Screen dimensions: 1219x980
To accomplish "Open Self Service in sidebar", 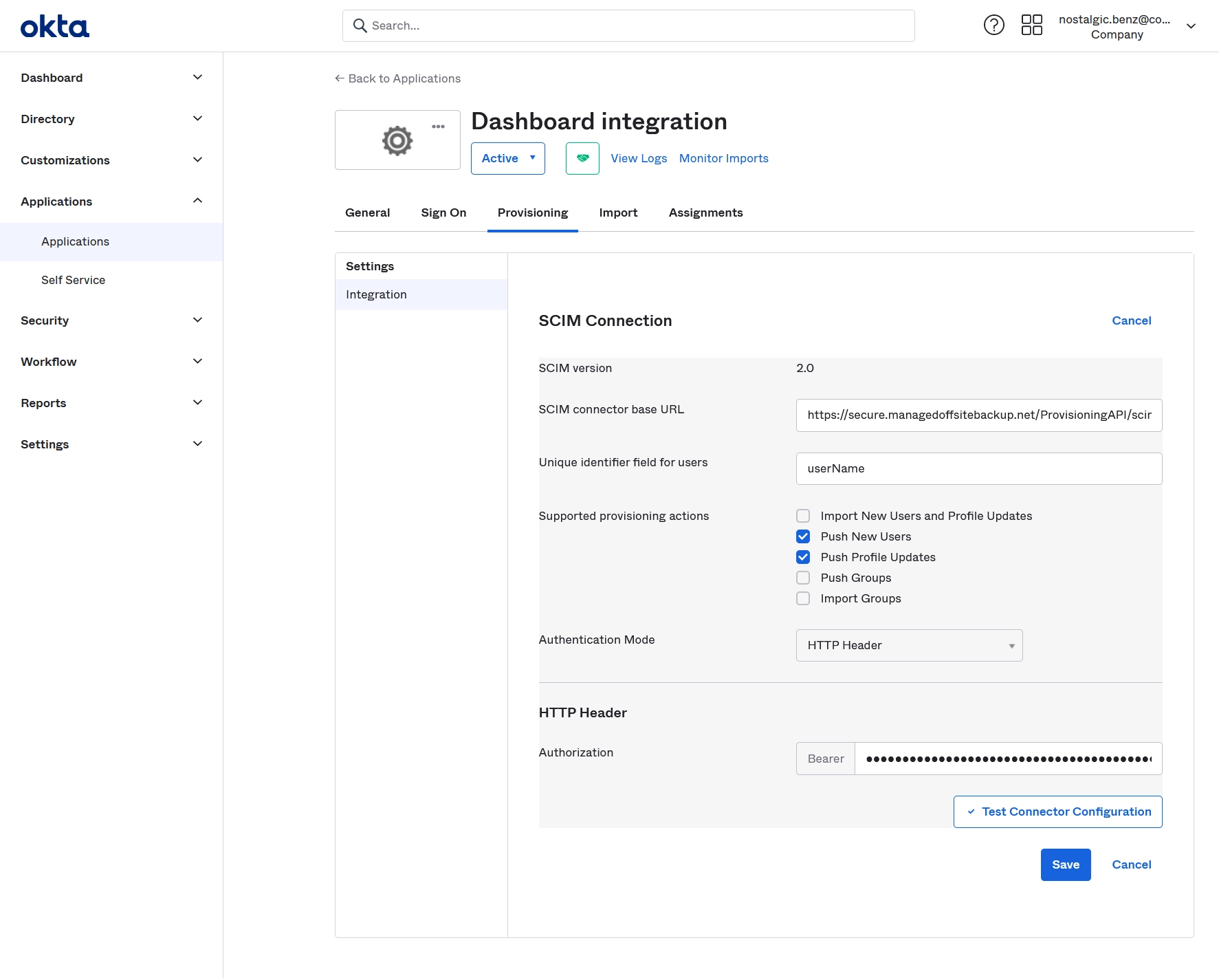I will [111, 280].
